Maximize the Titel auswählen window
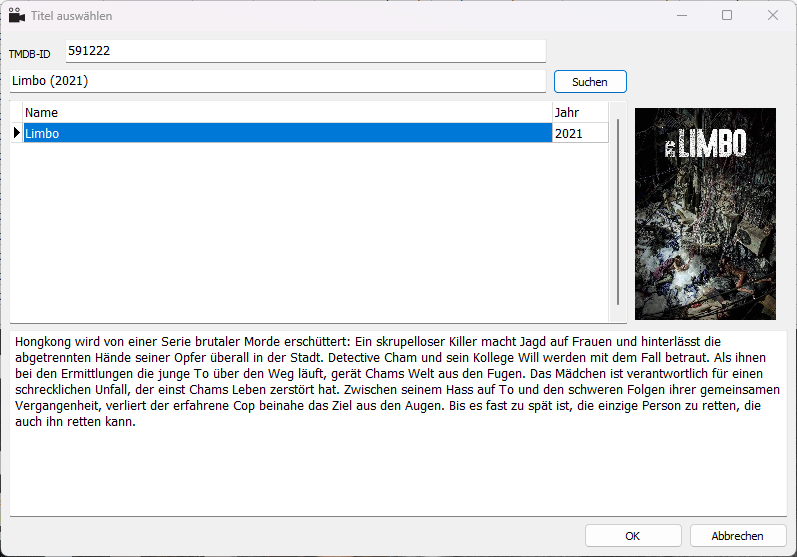 (x=727, y=15)
